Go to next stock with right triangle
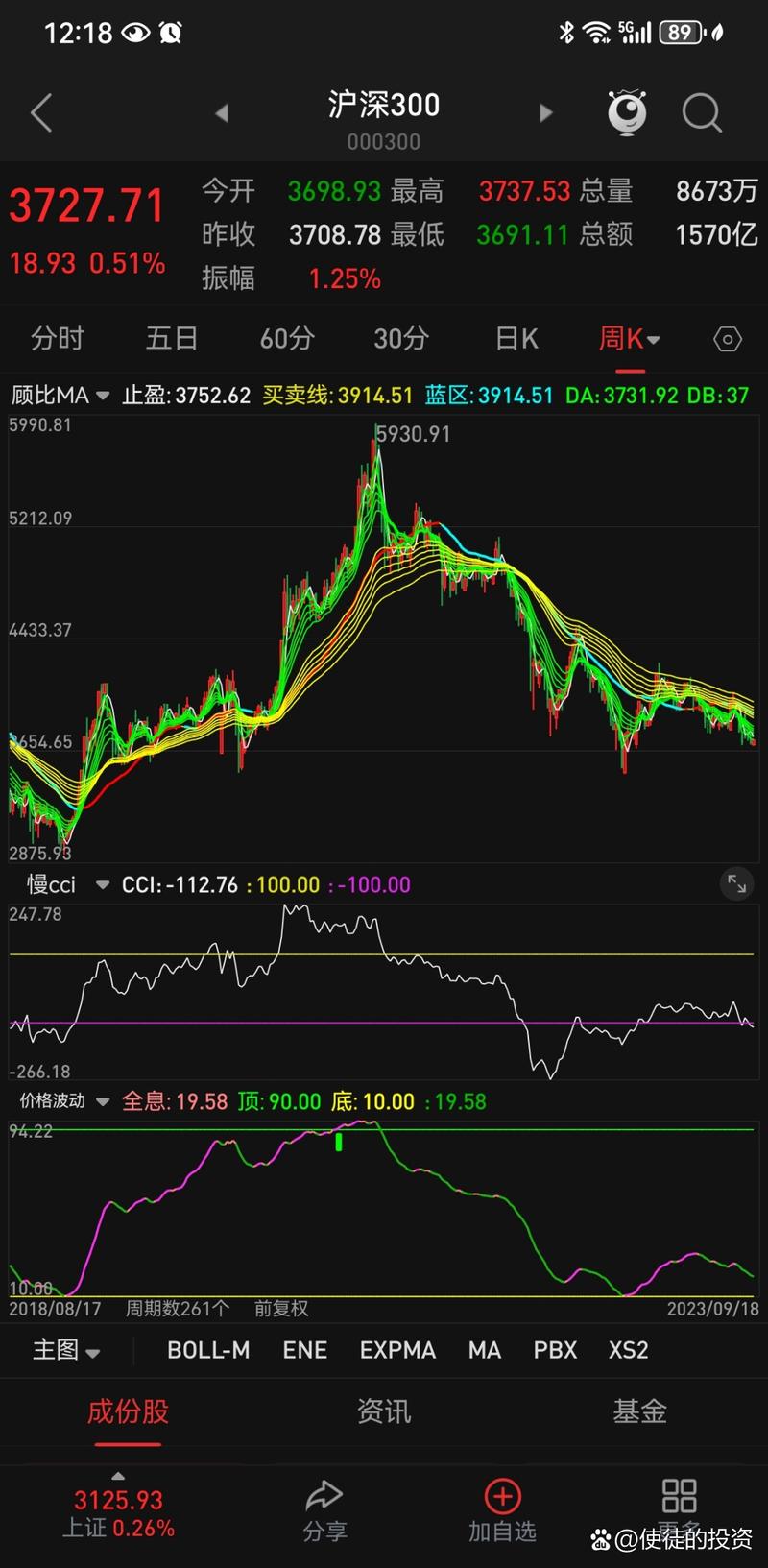Screen dimensions: 768x1568 tap(545, 113)
